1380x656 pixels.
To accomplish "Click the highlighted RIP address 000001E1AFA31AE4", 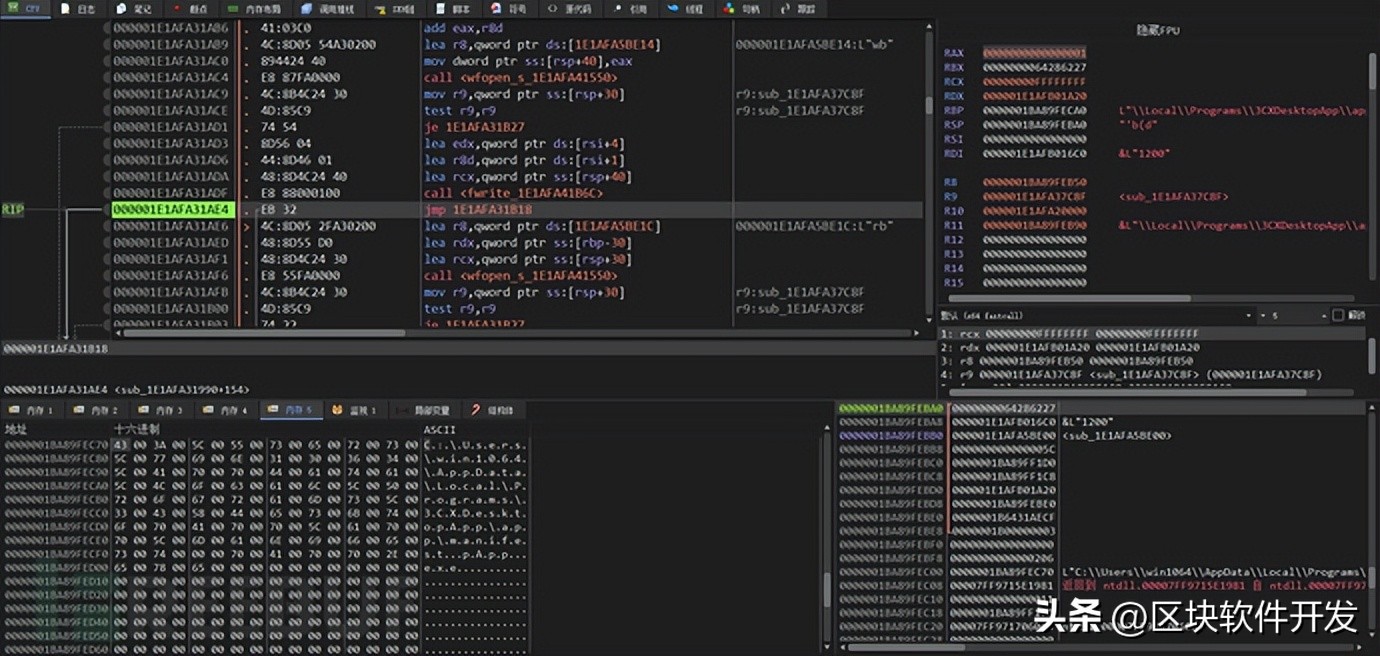I will (x=171, y=210).
